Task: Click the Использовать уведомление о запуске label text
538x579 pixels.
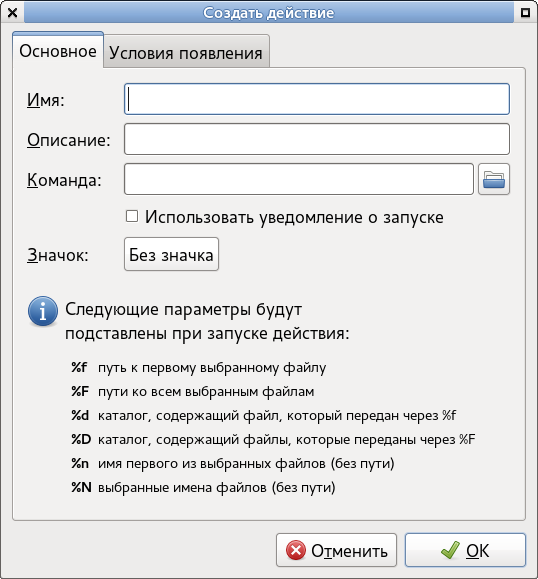Action: click(x=294, y=217)
